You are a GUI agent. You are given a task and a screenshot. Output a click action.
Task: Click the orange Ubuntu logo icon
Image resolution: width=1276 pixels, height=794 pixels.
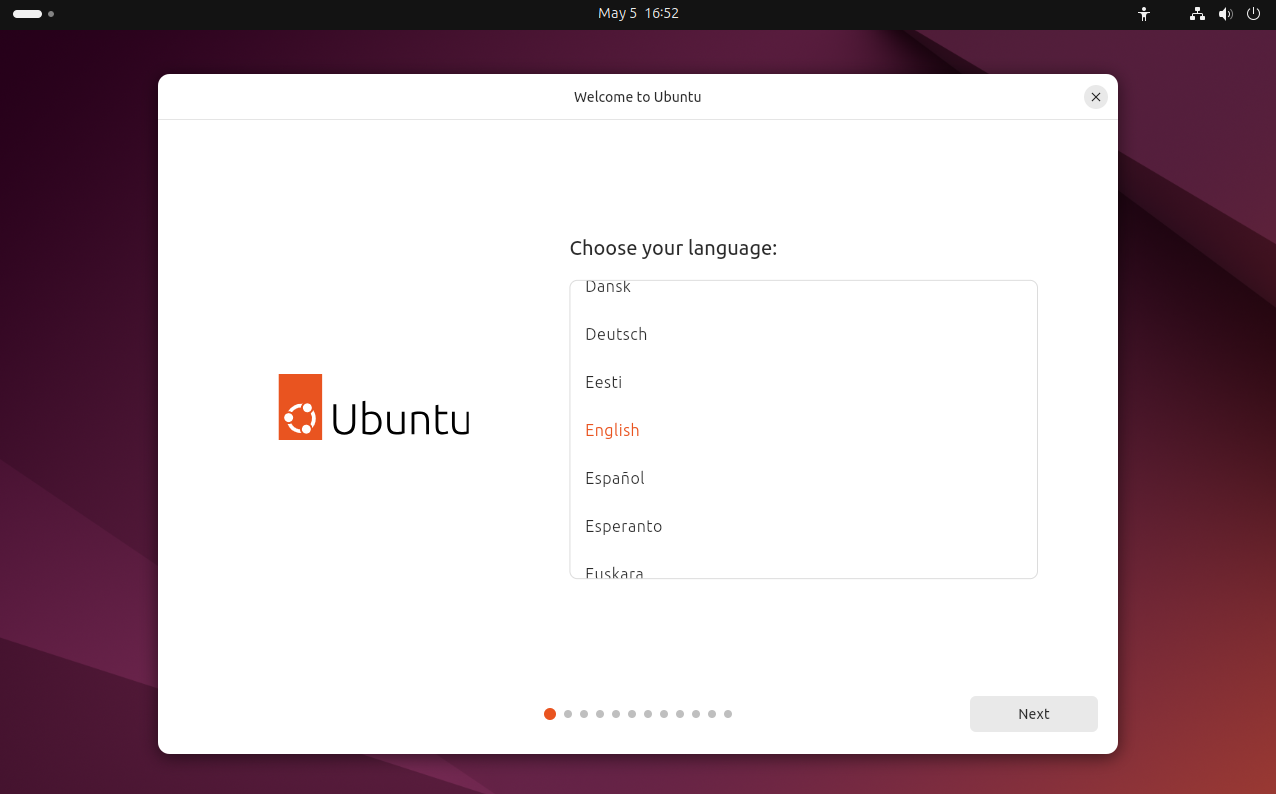(x=300, y=407)
